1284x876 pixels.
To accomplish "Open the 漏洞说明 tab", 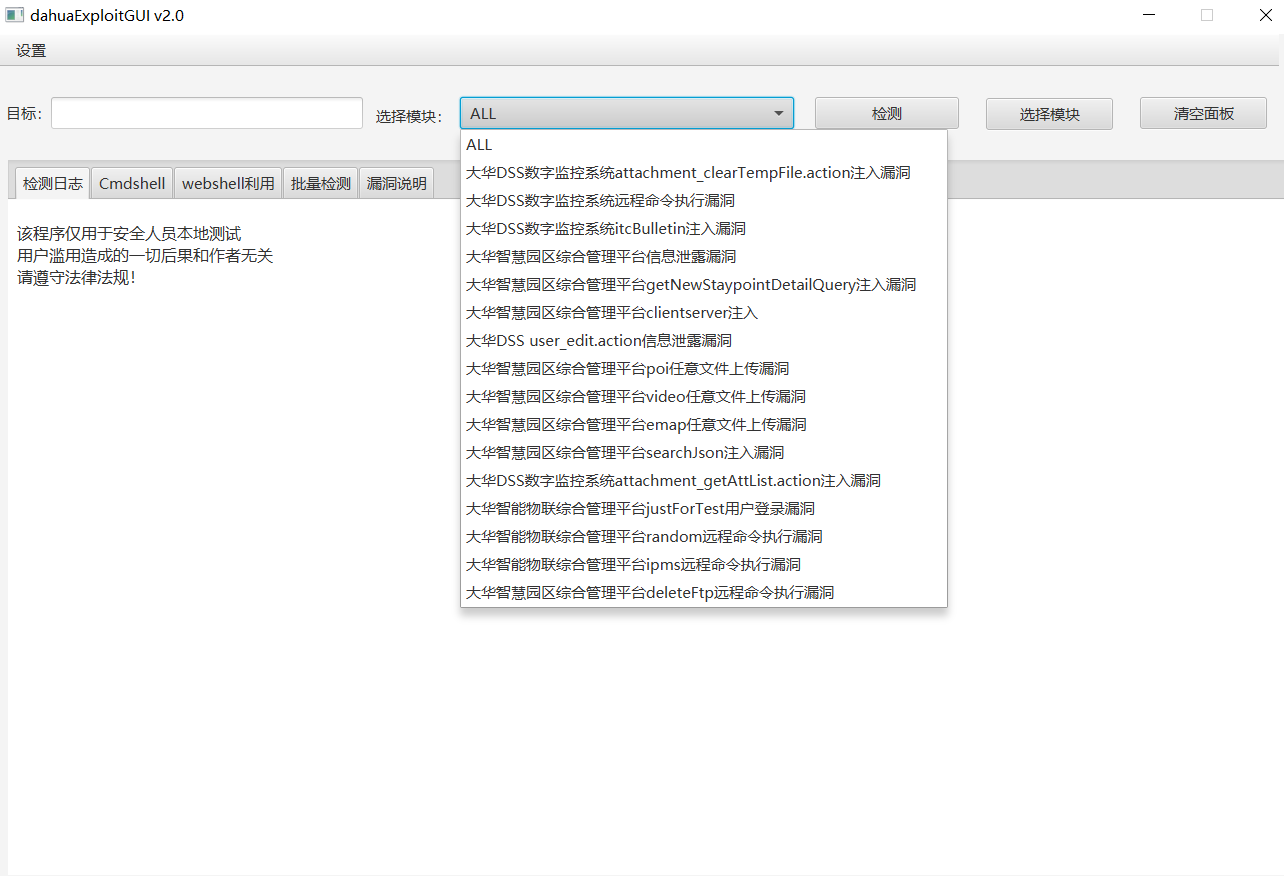I will point(397,183).
